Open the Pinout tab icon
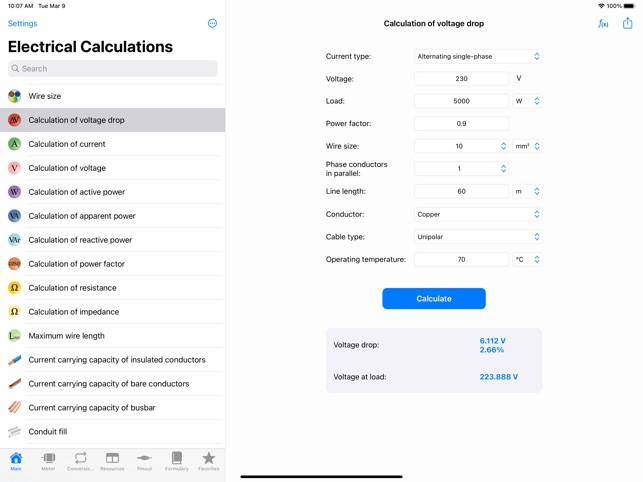Screen dimensions: 643x482 (144, 461)
